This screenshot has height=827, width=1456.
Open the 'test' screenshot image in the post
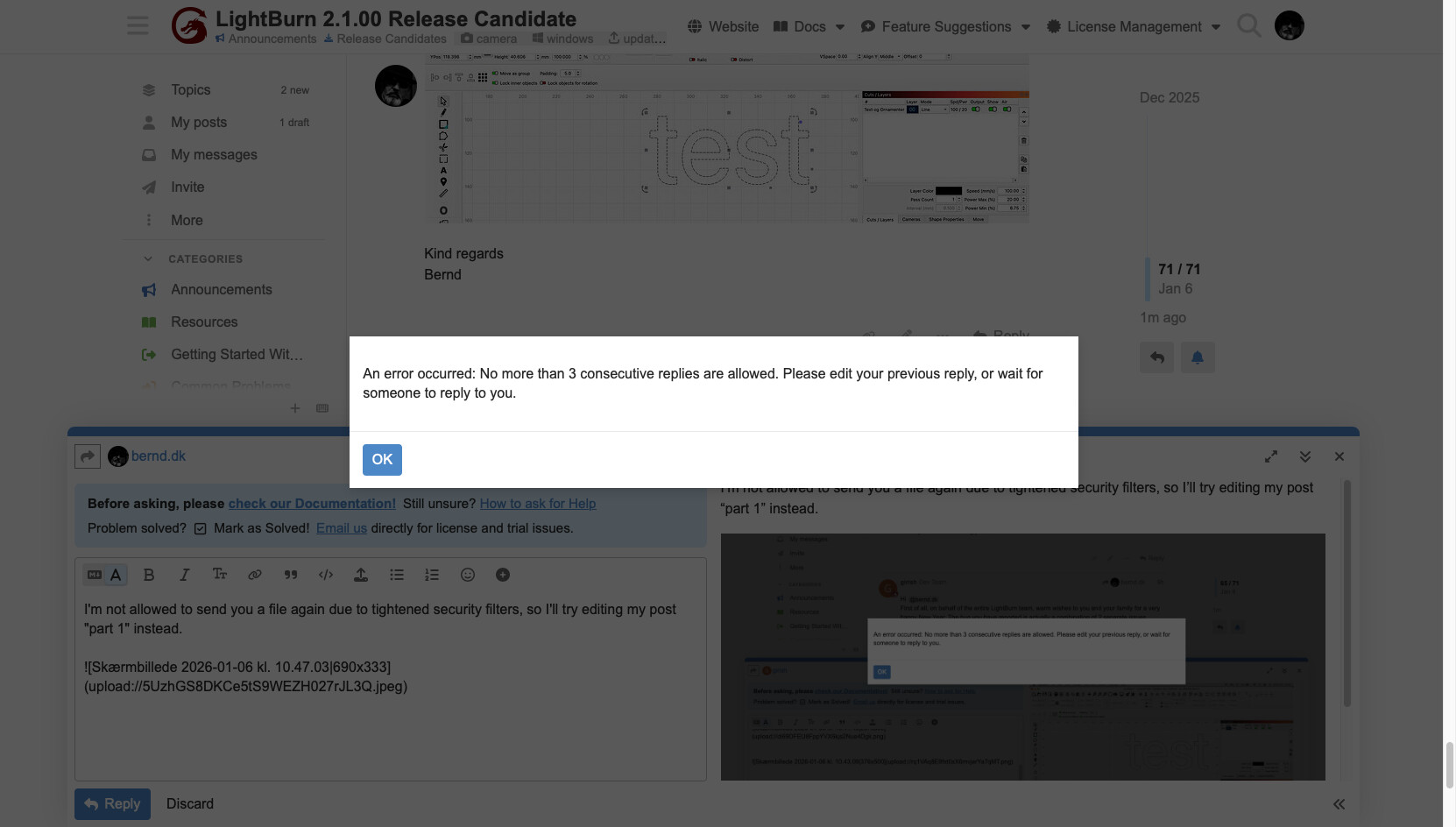[727, 138]
